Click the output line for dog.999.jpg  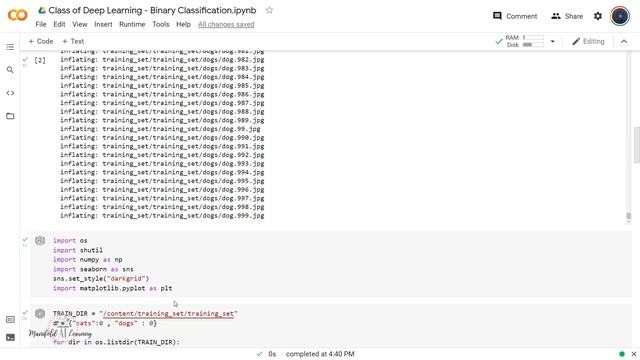click(162, 216)
